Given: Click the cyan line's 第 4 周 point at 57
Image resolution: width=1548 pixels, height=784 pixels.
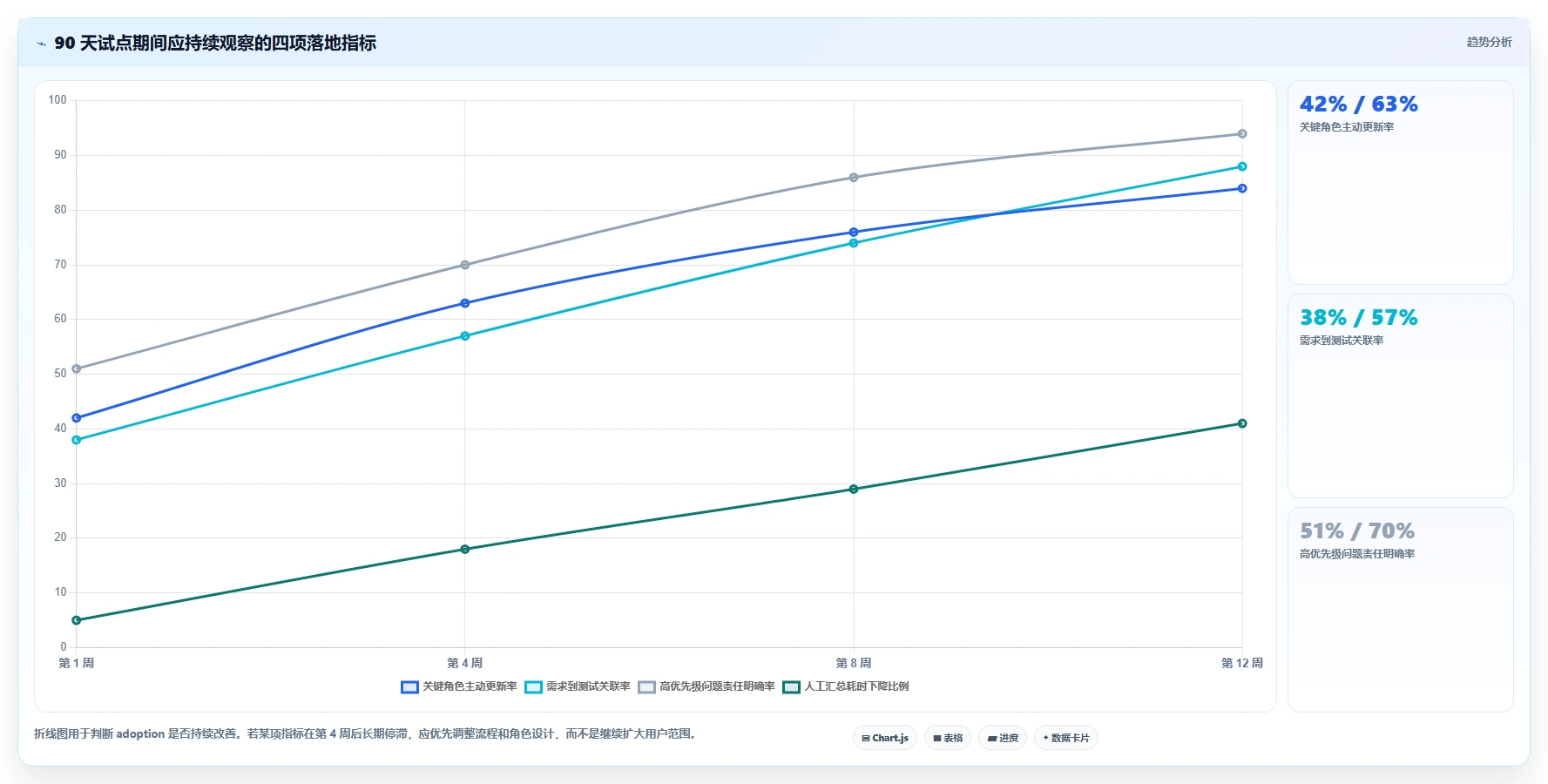Looking at the screenshot, I should click(x=465, y=336).
